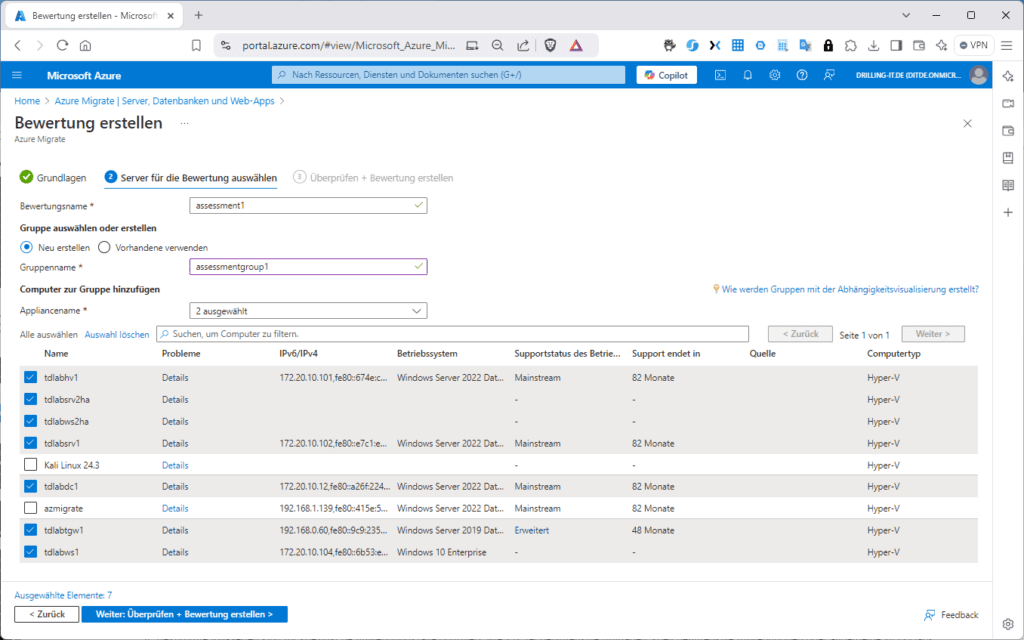This screenshot has height=640, width=1024.
Task: Open Azure portal settings gear
Action: pos(775,75)
